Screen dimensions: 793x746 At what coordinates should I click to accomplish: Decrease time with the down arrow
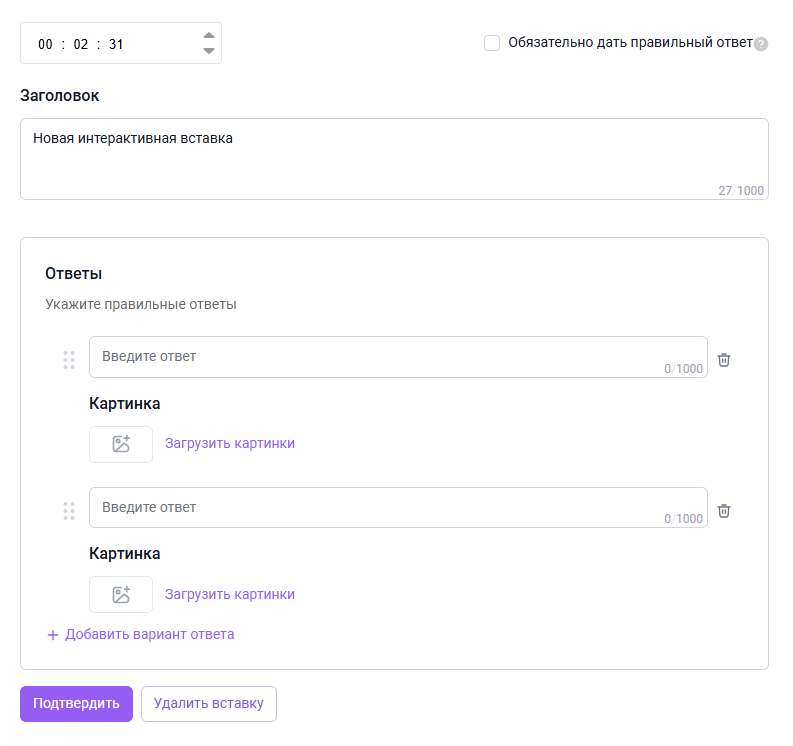[208, 51]
